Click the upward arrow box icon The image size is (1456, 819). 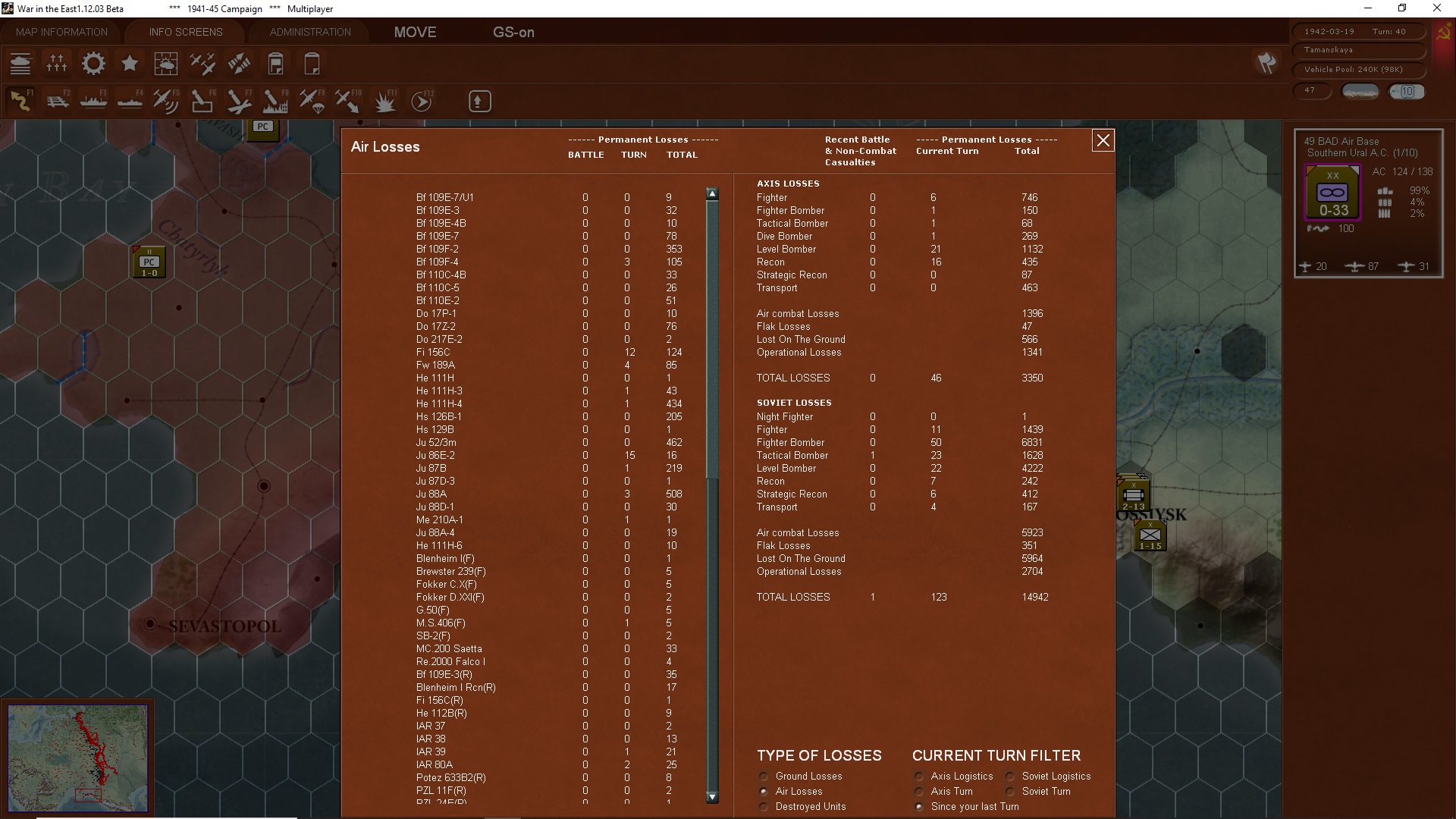479,101
